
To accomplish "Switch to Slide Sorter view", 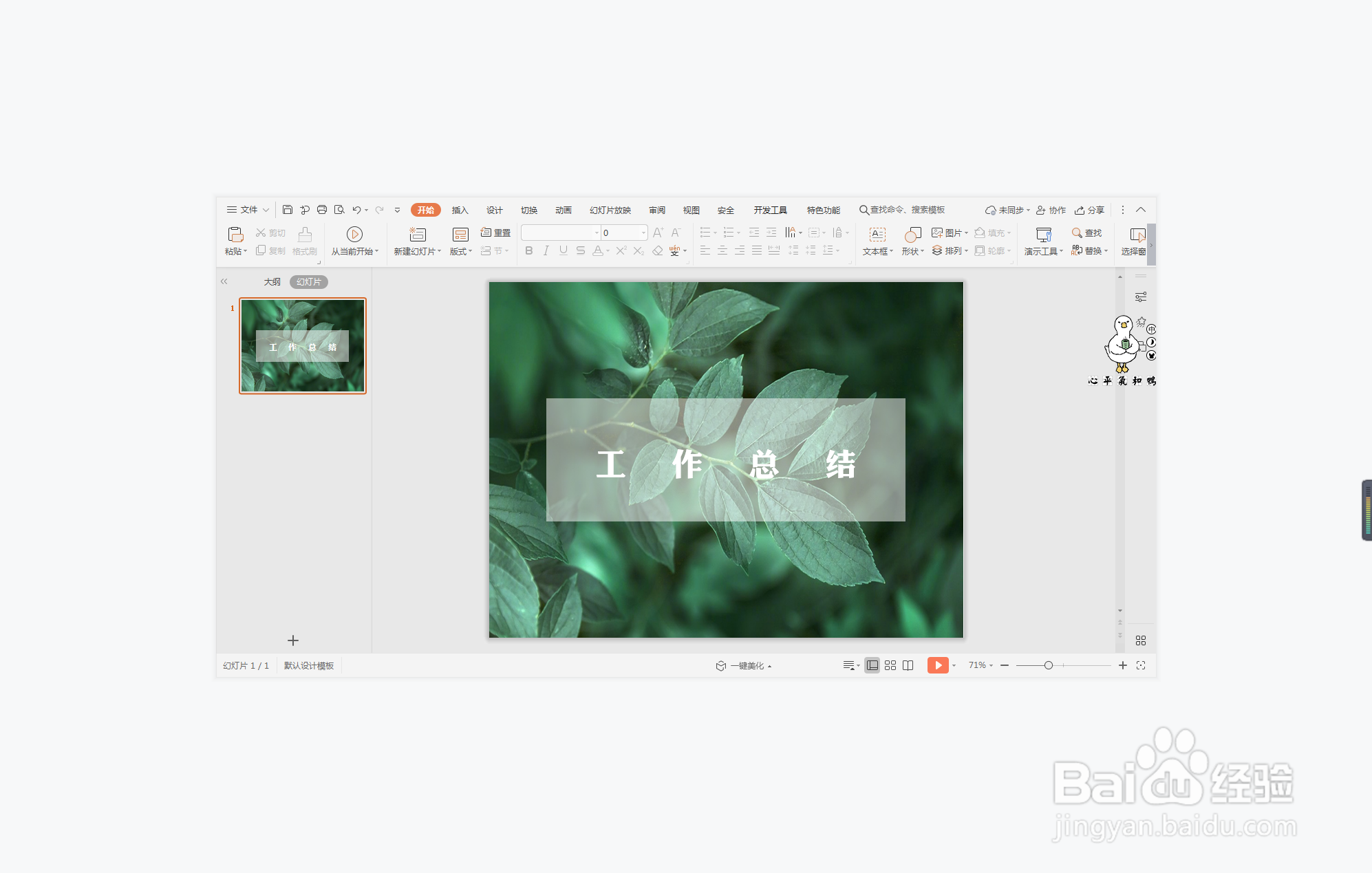I will (890, 665).
